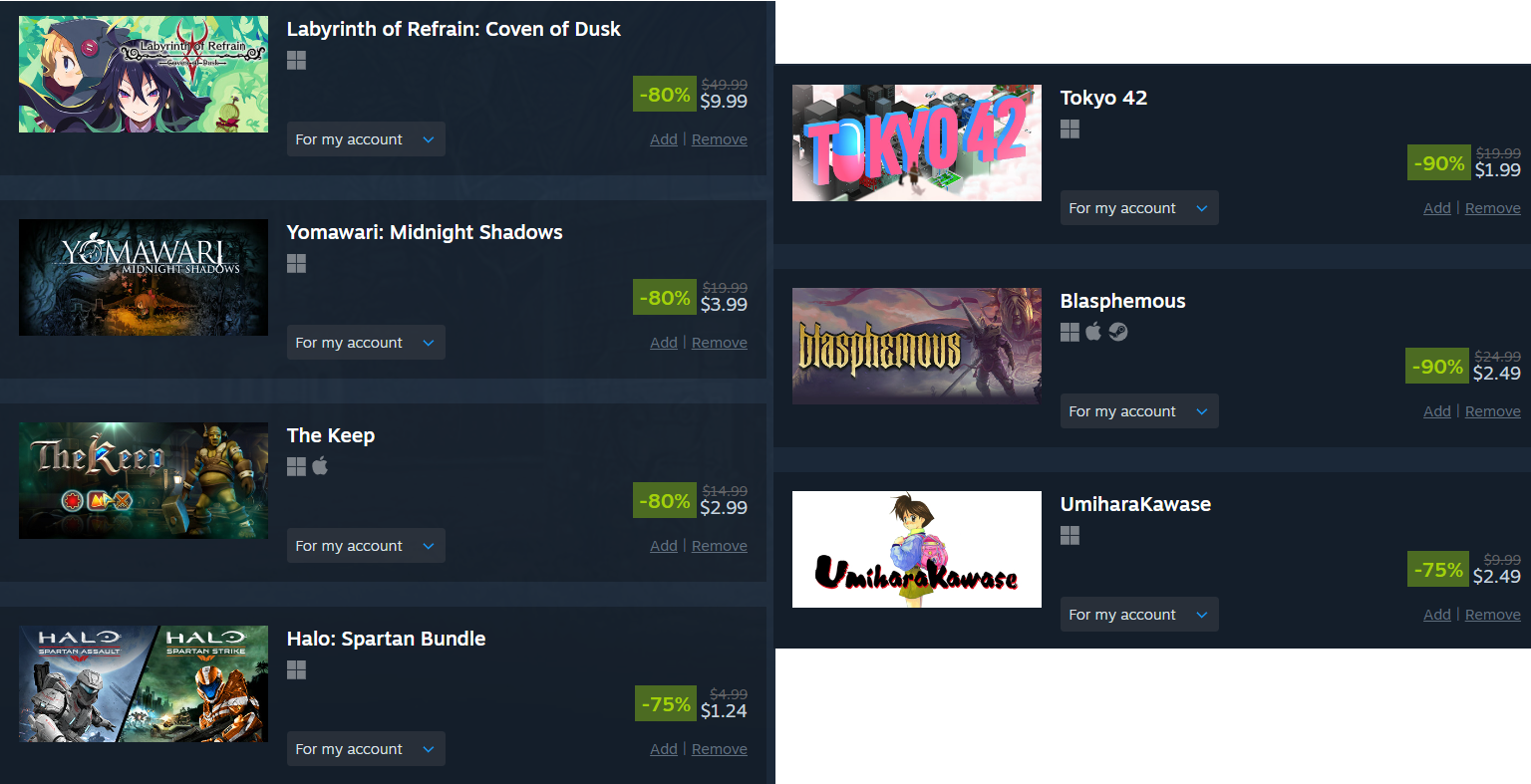Click the Halo: Spartan Bundle title
This screenshot has height=784, width=1531.
click(x=387, y=639)
